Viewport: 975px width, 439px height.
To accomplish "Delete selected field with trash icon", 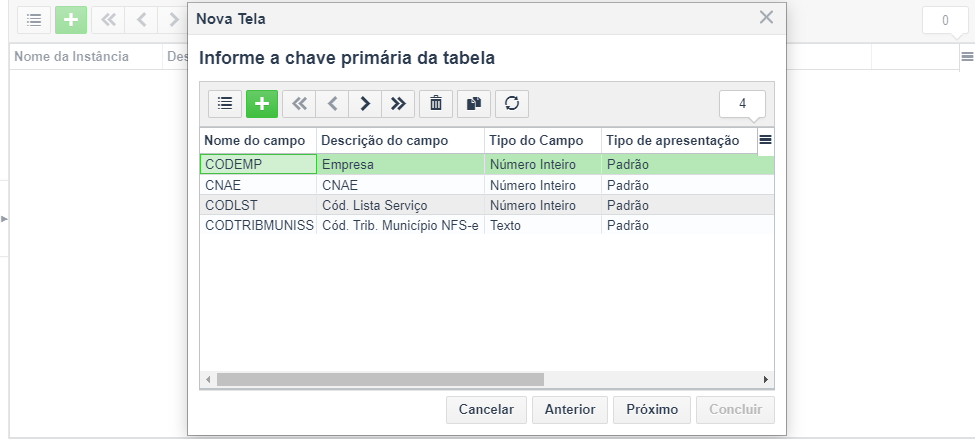I will coord(436,103).
